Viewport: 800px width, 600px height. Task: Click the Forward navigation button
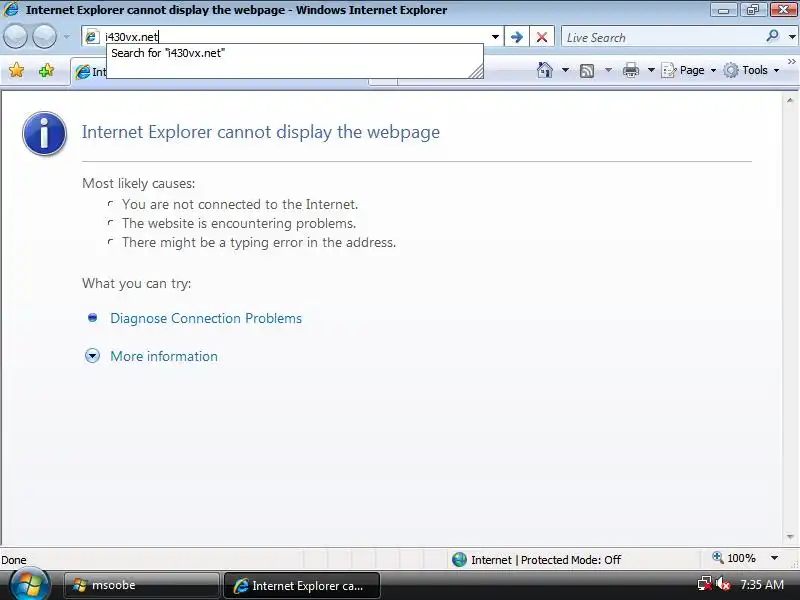pyautogui.click(x=45, y=37)
